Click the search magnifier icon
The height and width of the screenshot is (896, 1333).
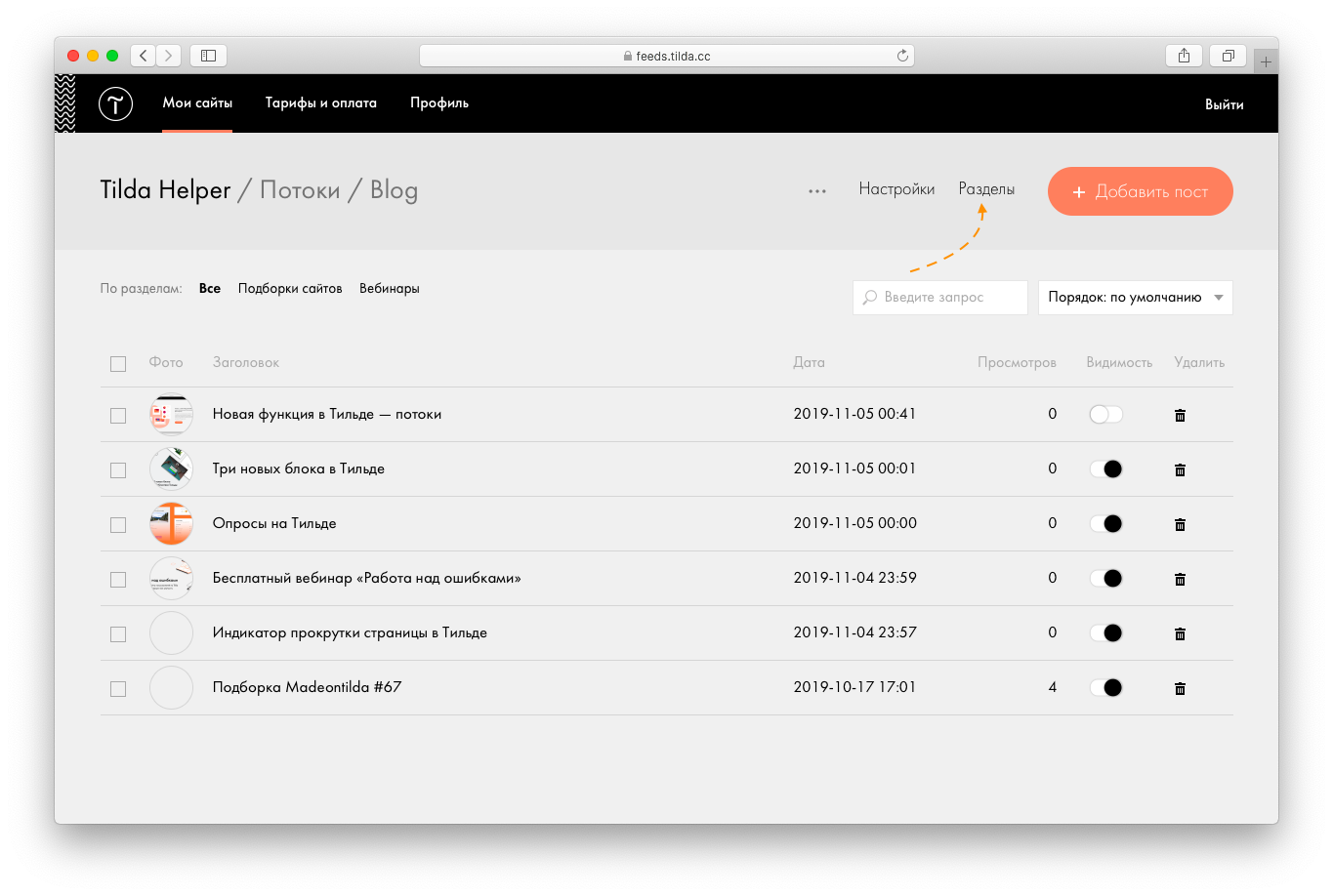tap(869, 298)
